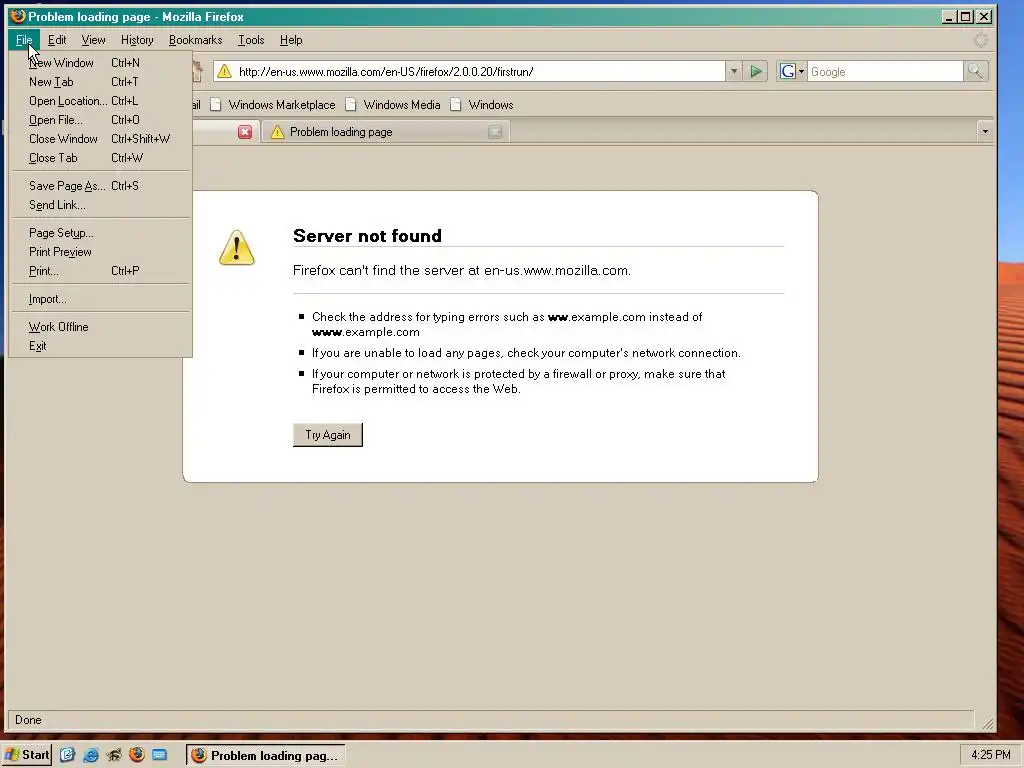Click the Windows Start button
Viewport: 1024px width, 768px height.
tap(26, 755)
